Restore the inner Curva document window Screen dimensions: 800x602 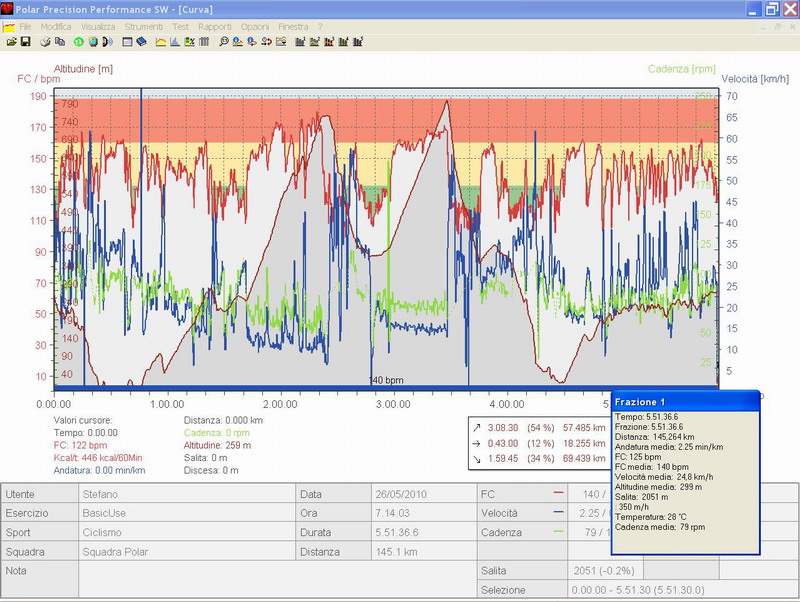click(778, 27)
